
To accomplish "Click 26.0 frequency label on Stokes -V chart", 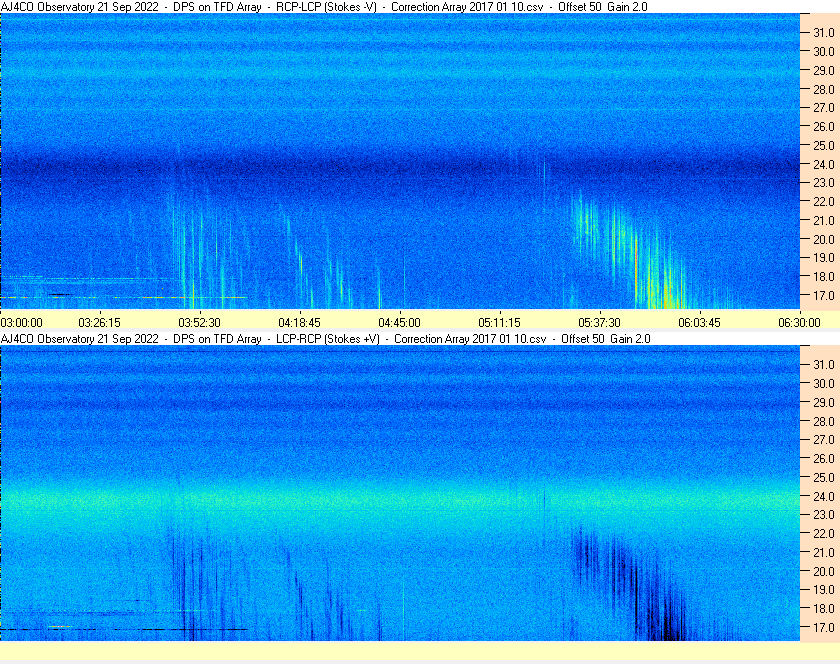I will [x=824, y=126].
